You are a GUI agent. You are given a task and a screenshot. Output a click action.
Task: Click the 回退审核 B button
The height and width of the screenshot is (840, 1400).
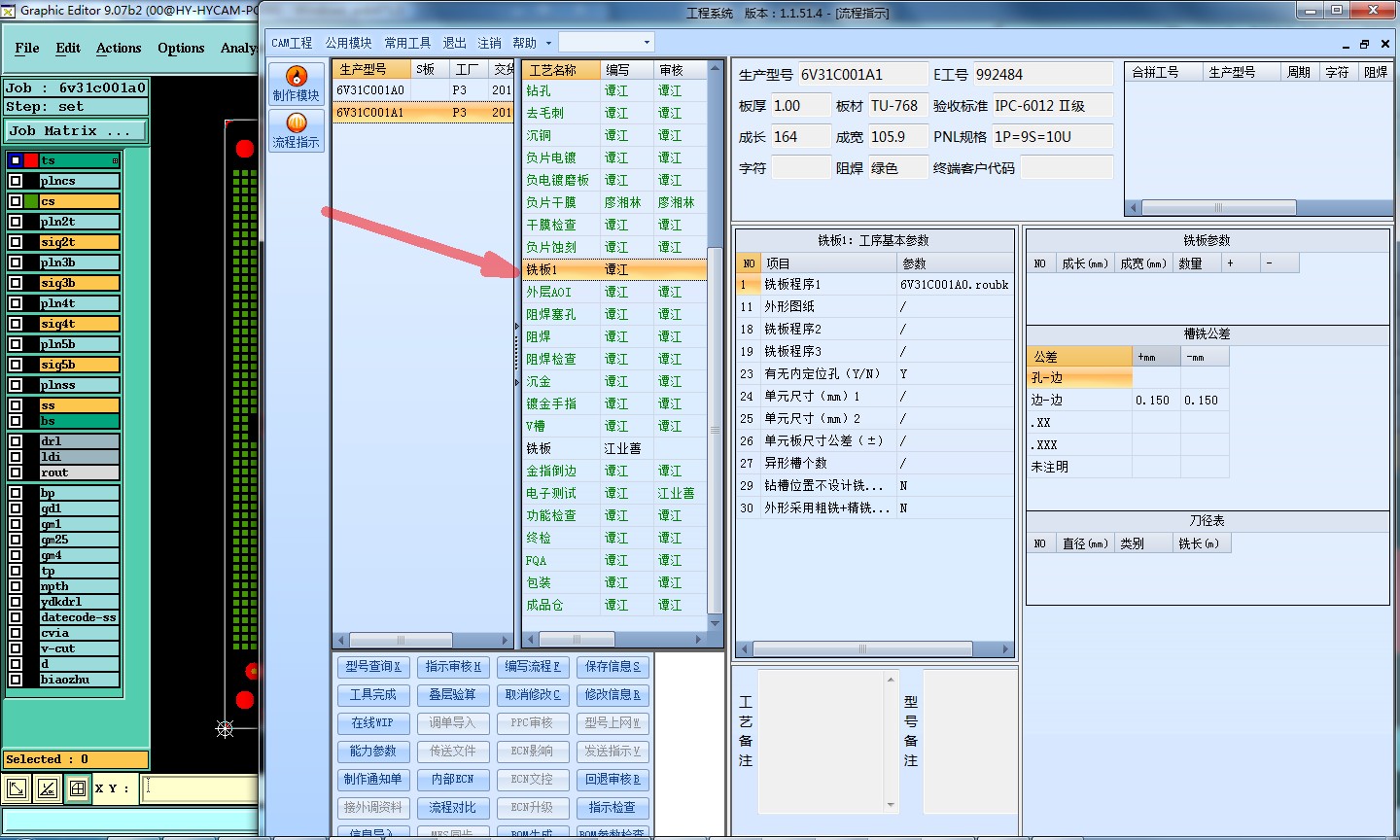pyautogui.click(x=612, y=779)
